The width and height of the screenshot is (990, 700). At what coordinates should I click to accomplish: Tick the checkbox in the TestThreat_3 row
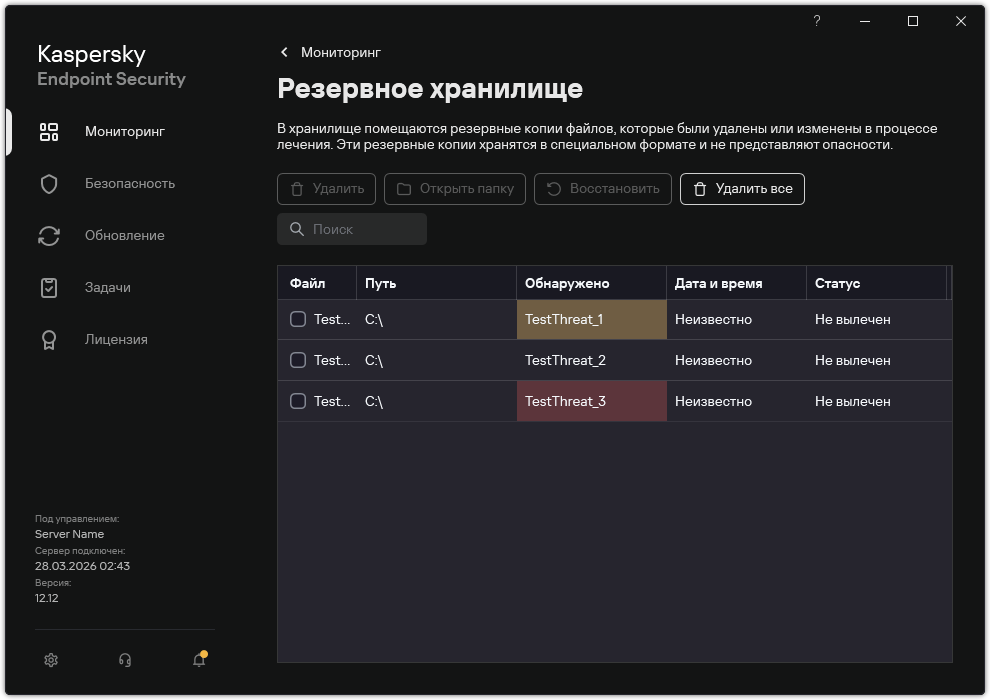click(298, 401)
